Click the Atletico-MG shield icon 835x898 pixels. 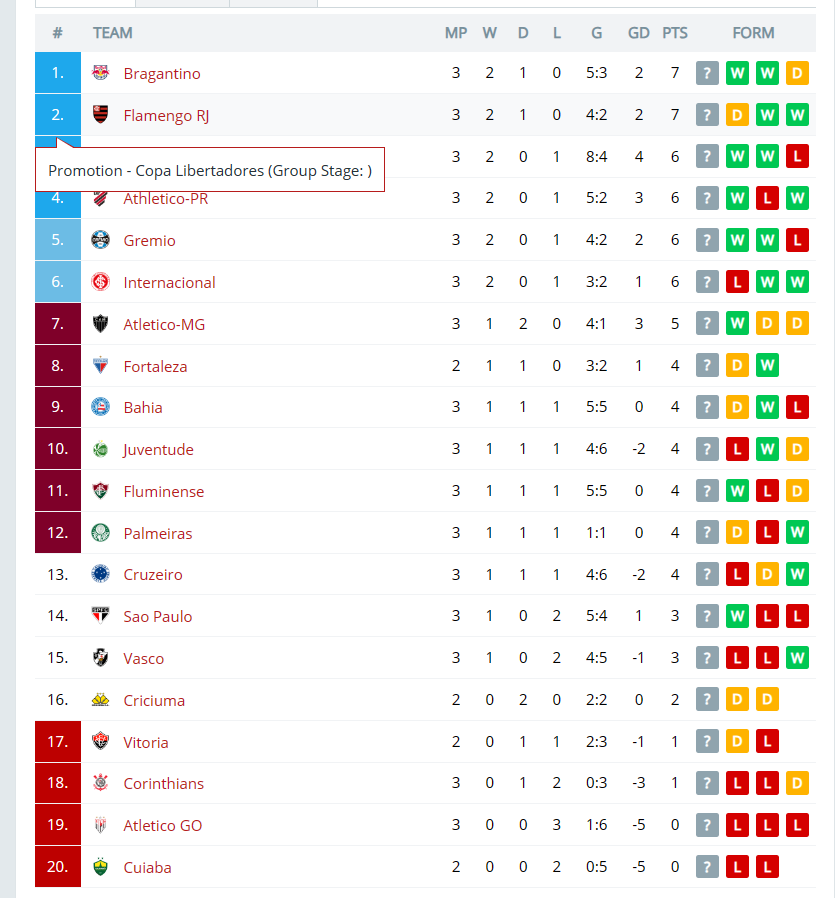101,324
